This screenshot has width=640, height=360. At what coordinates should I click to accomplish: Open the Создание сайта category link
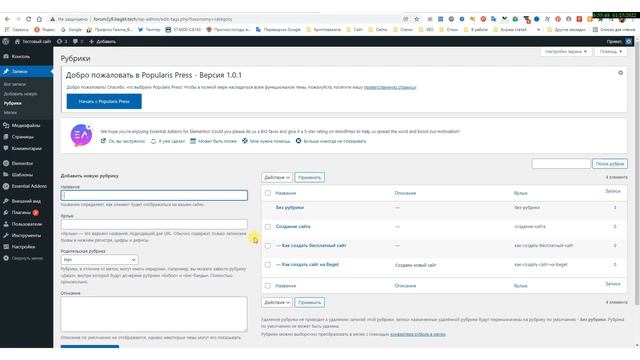293,227
